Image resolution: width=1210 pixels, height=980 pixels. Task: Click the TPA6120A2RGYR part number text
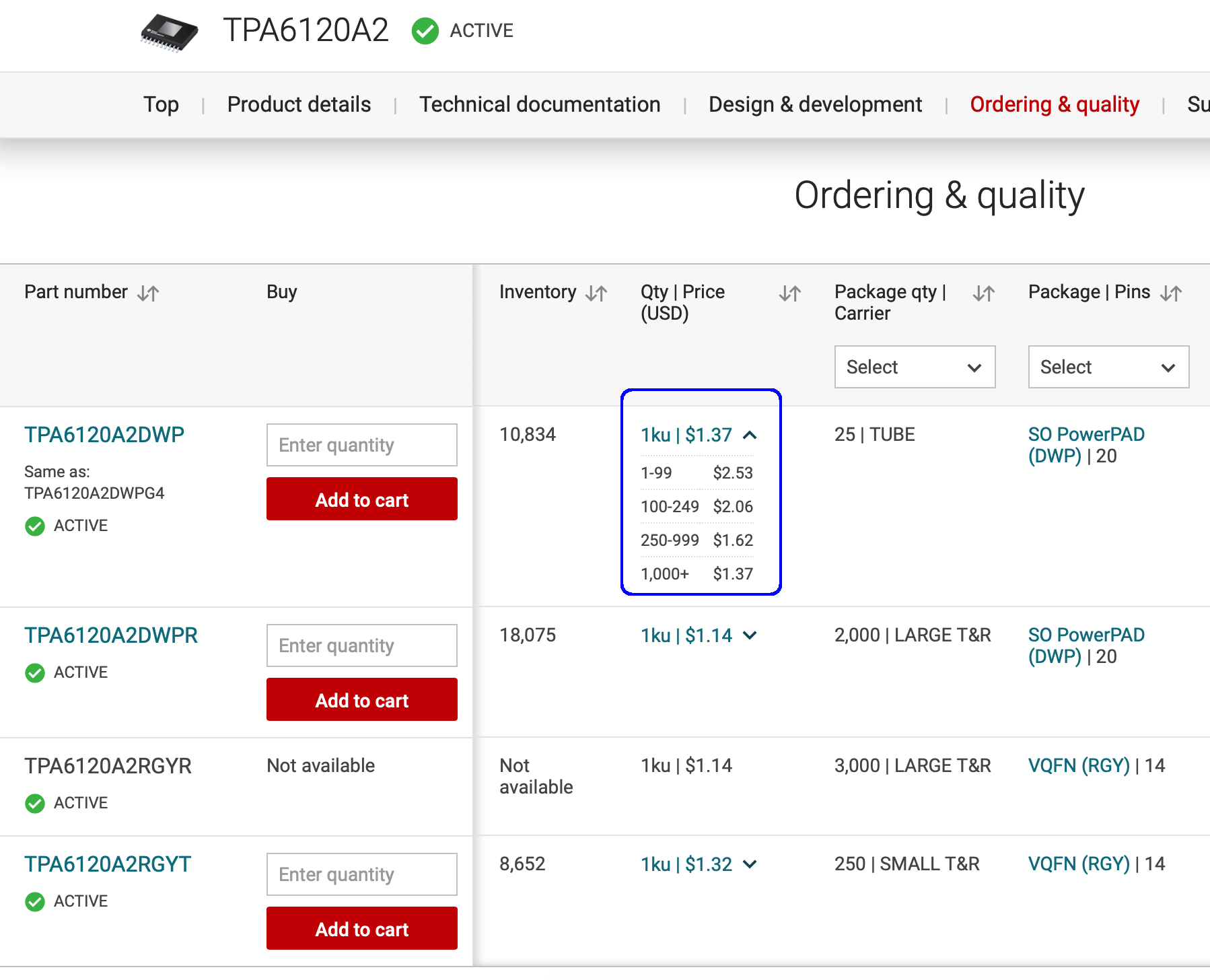108,766
